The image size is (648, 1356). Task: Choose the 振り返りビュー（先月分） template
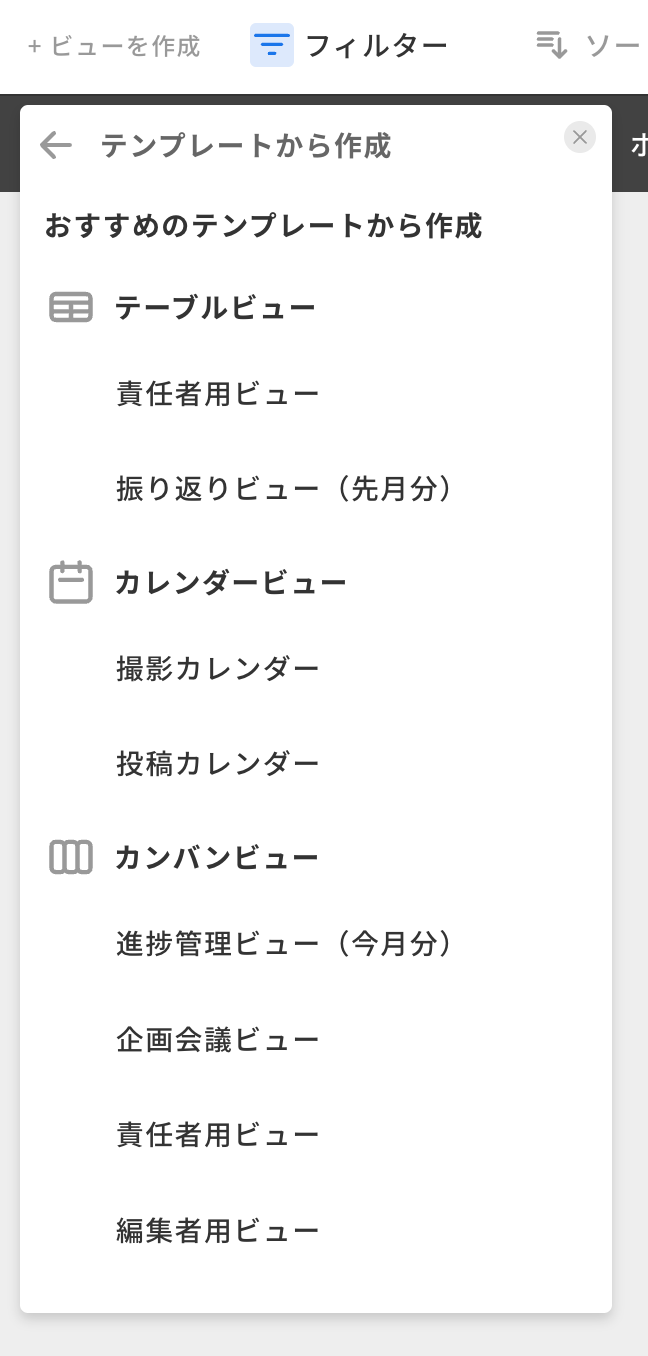pyautogui.click(x=285, y=489)
